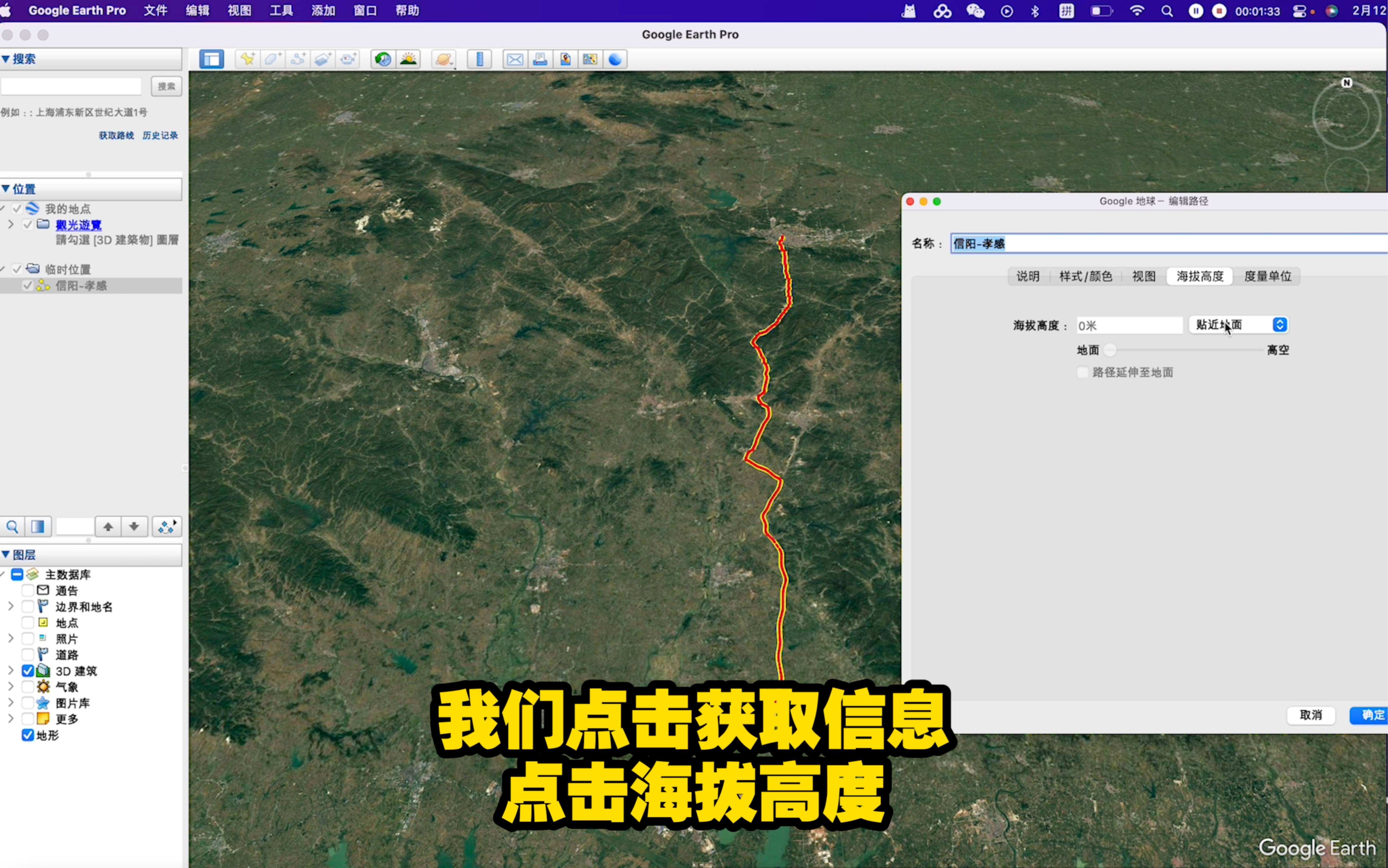Viewport: 1388px width, 868px height.
Task: Open the 添加 menu
Action: 323,11
